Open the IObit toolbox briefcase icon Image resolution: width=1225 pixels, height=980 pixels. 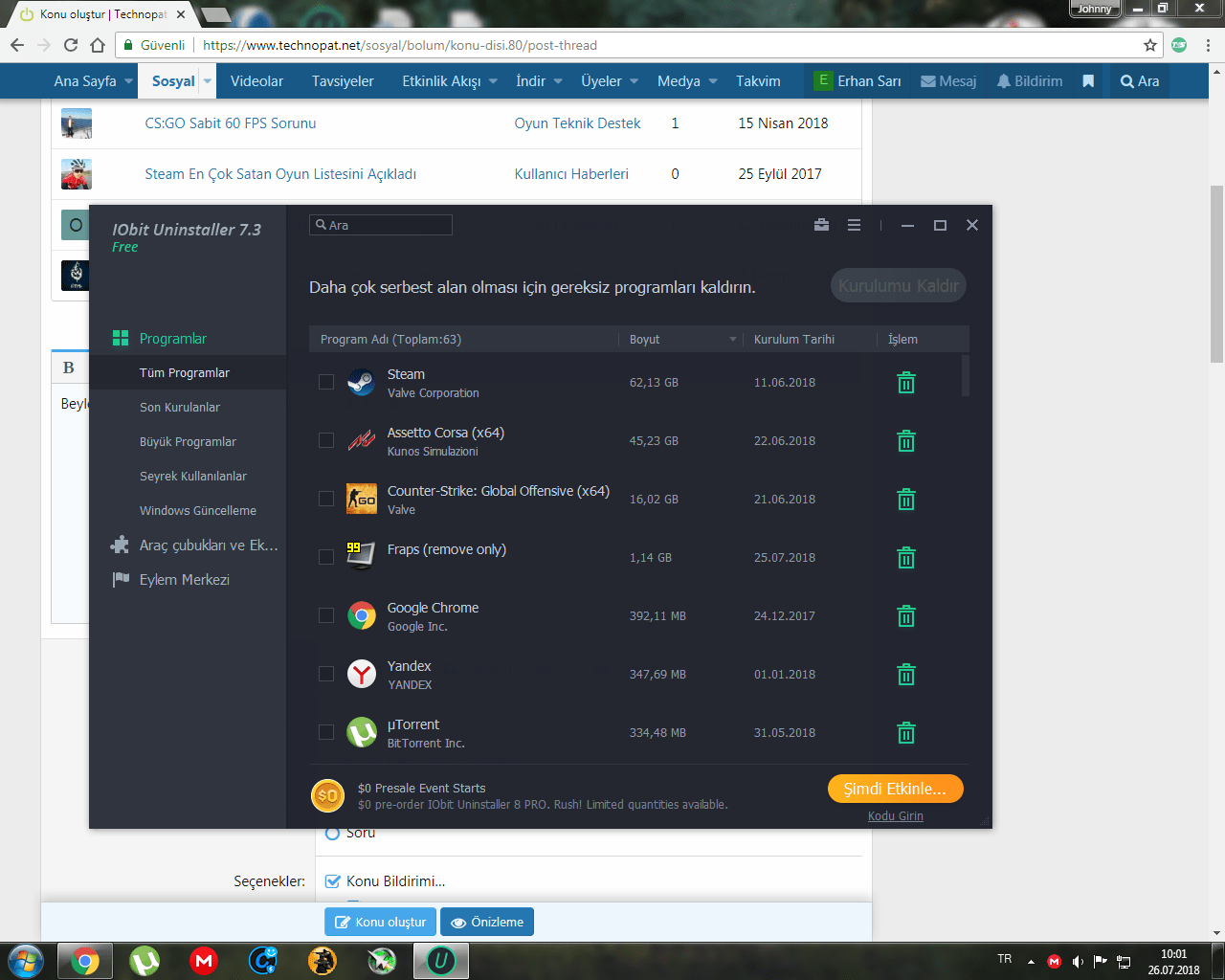pyautogui.click(x=821, y=225)
